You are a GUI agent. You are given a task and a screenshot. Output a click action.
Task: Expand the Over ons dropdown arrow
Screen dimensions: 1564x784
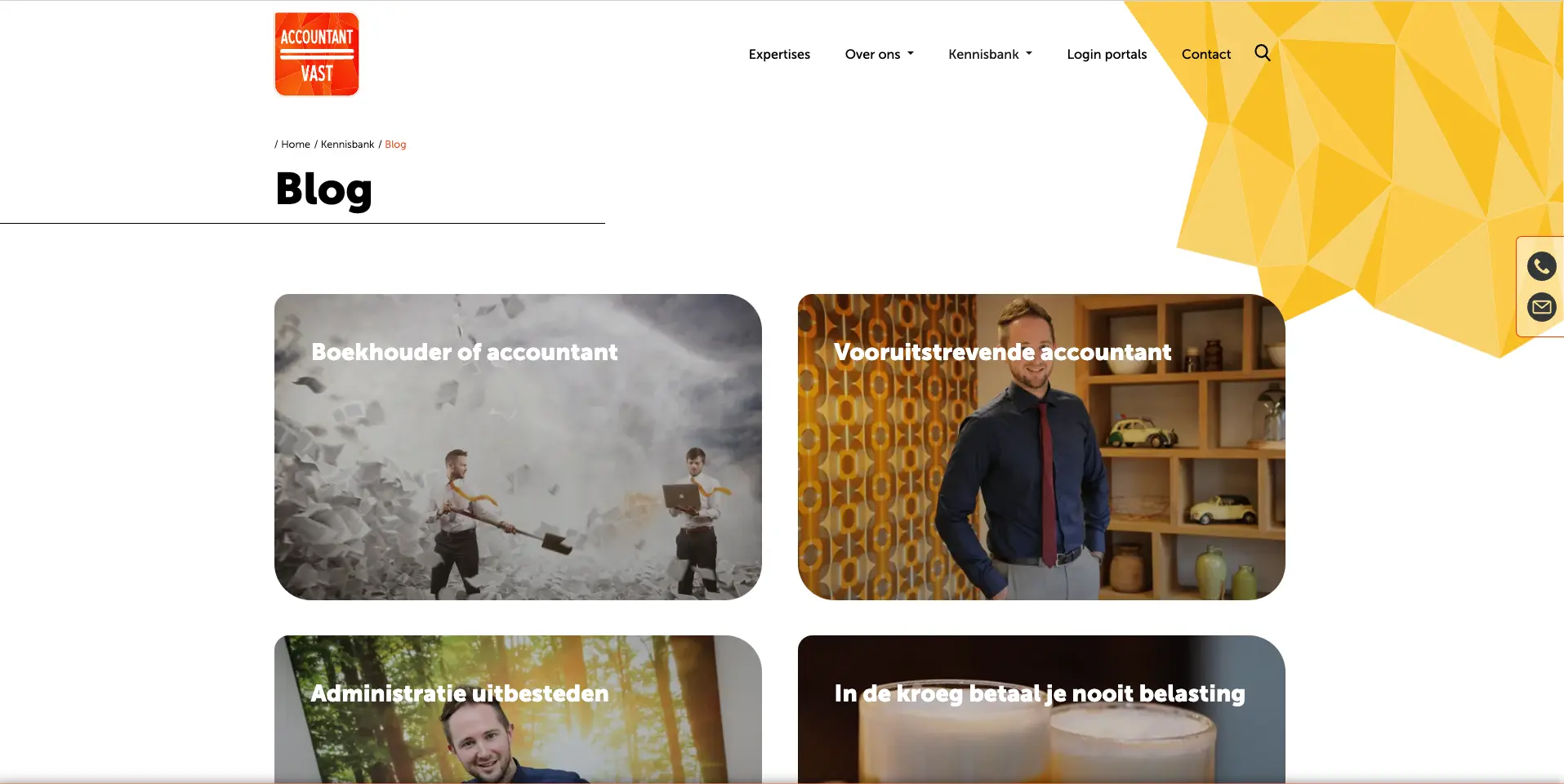coord(911,54)
